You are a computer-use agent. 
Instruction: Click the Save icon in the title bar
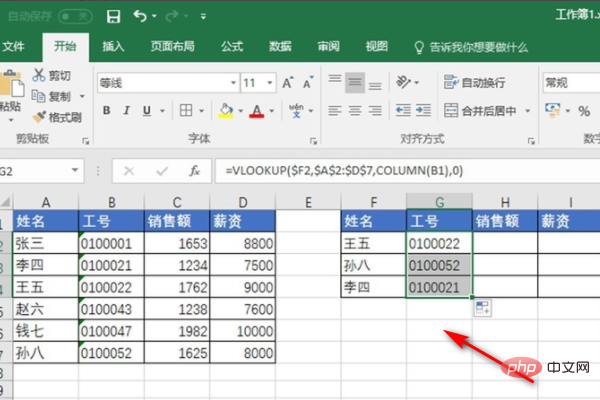[x=113, y=16]
